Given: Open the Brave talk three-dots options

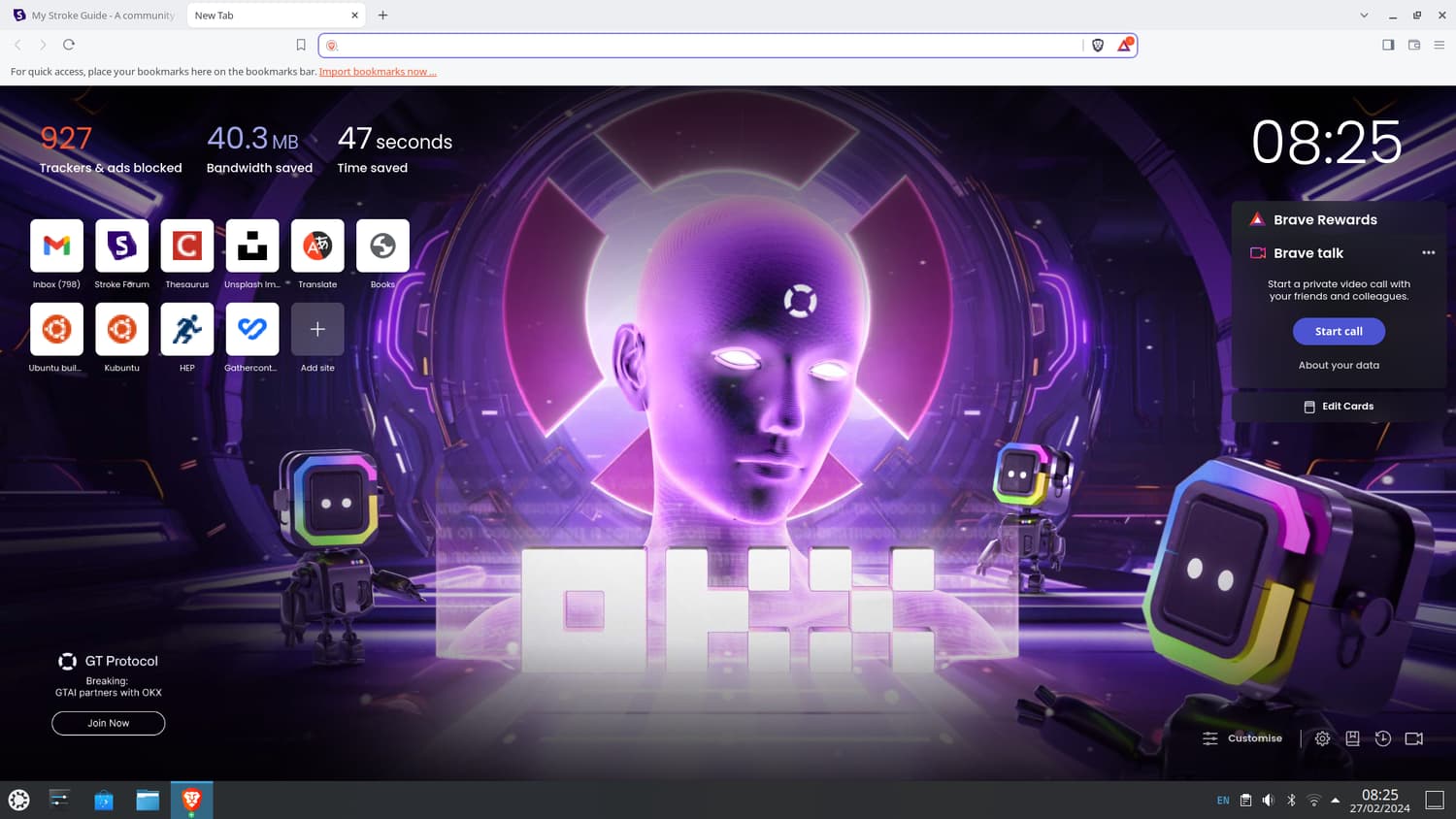Looking at the screenshot, I should click(x=1428, y=252).
